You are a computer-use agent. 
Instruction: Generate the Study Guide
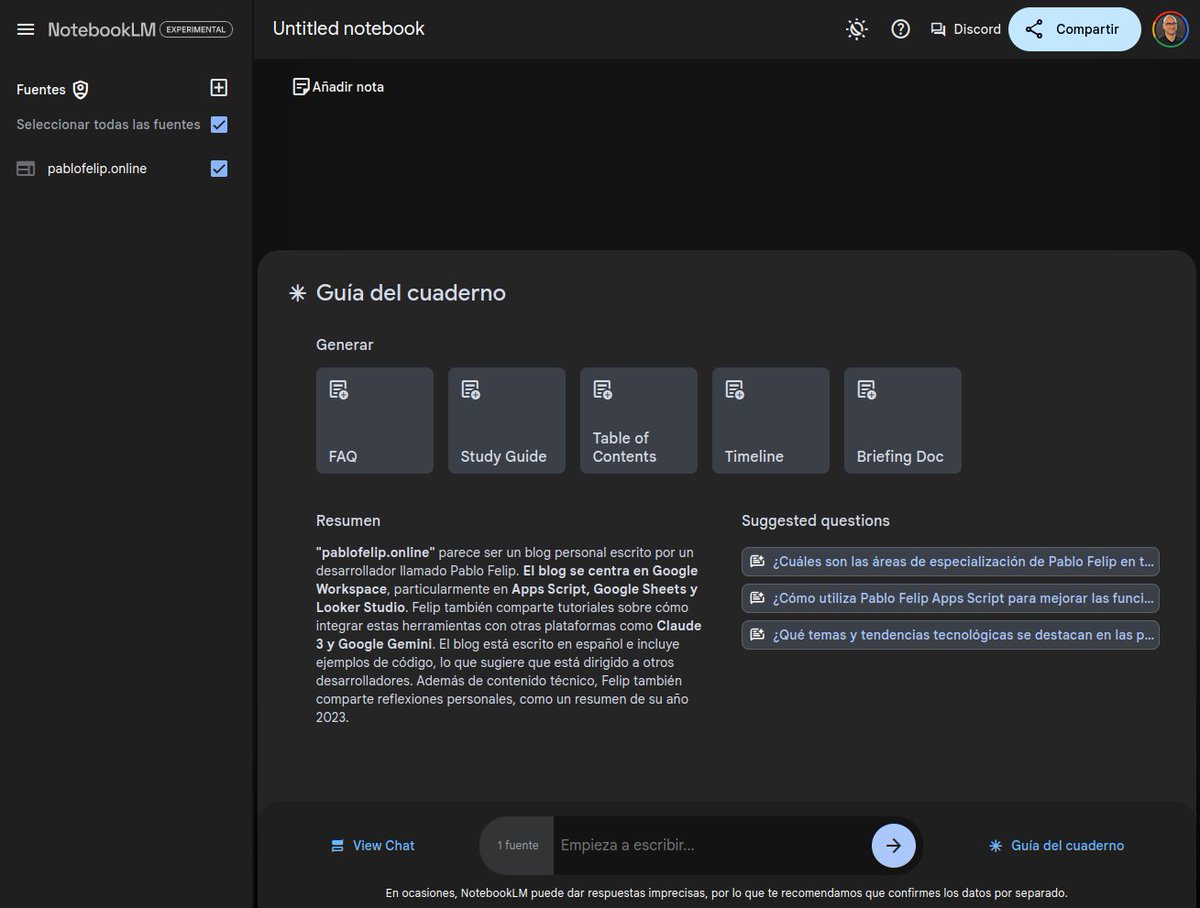tap(507, 420)
